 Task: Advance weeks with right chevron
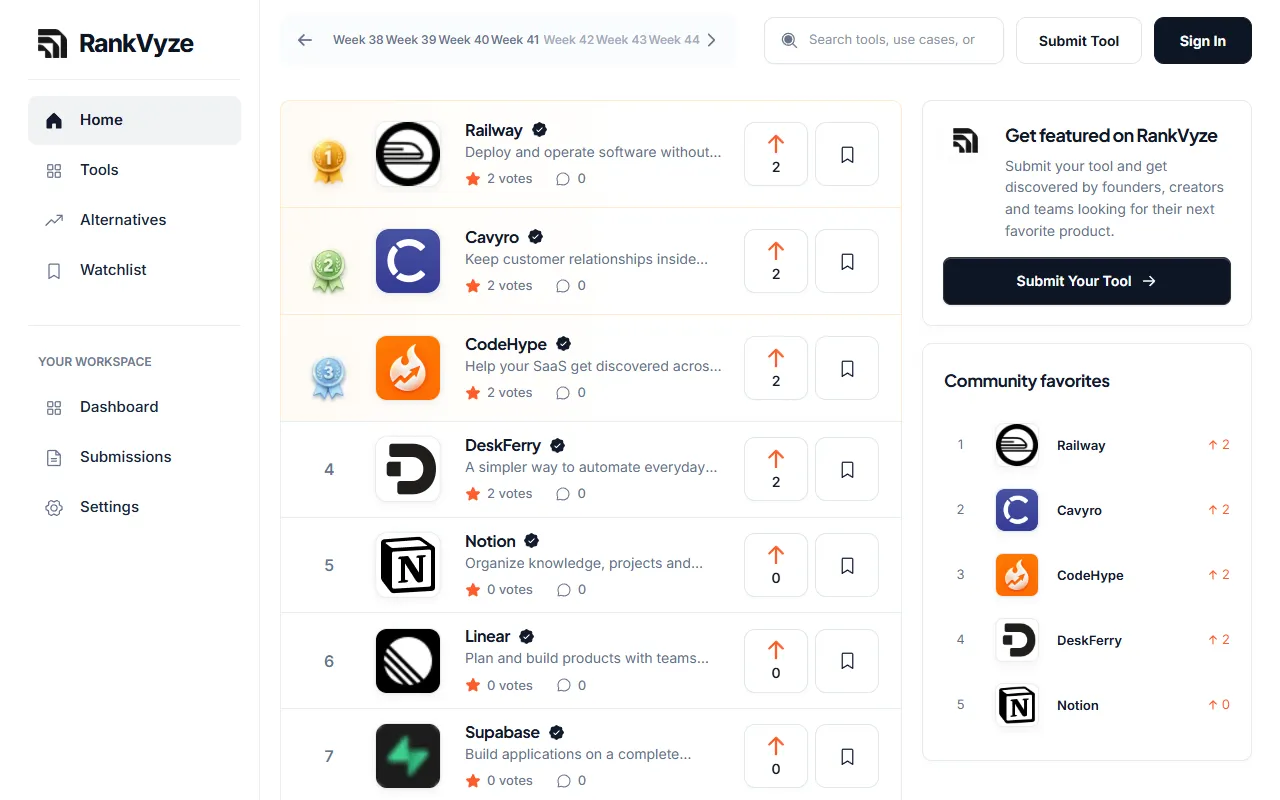tap(711, 40)
